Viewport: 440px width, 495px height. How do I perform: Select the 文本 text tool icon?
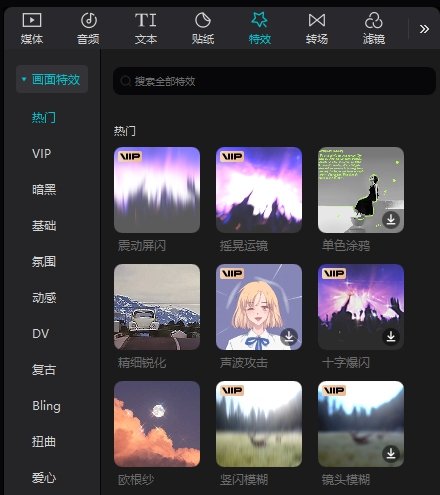[146, 20]
